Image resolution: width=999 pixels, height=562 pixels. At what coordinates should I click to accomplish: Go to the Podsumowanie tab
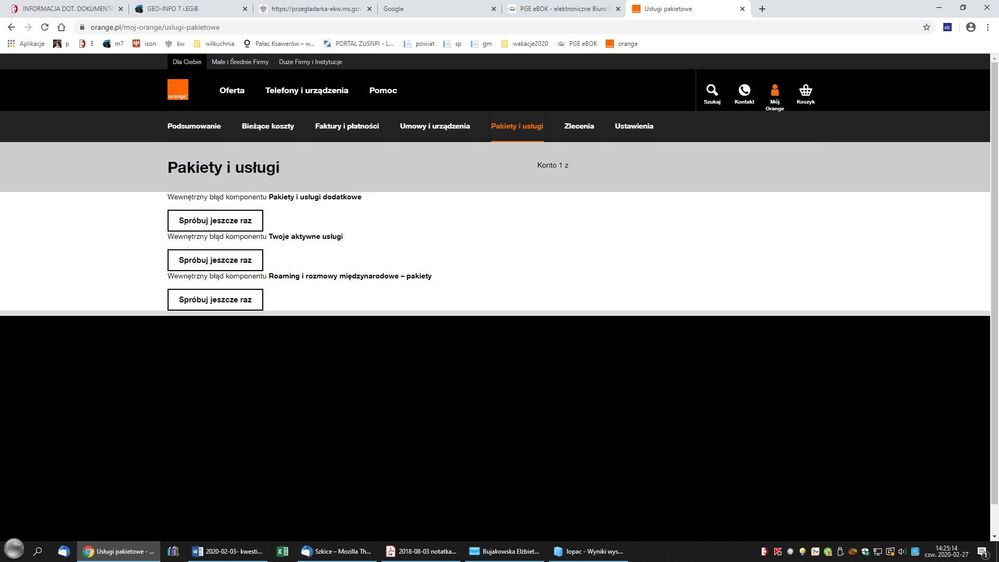(194, 126)
